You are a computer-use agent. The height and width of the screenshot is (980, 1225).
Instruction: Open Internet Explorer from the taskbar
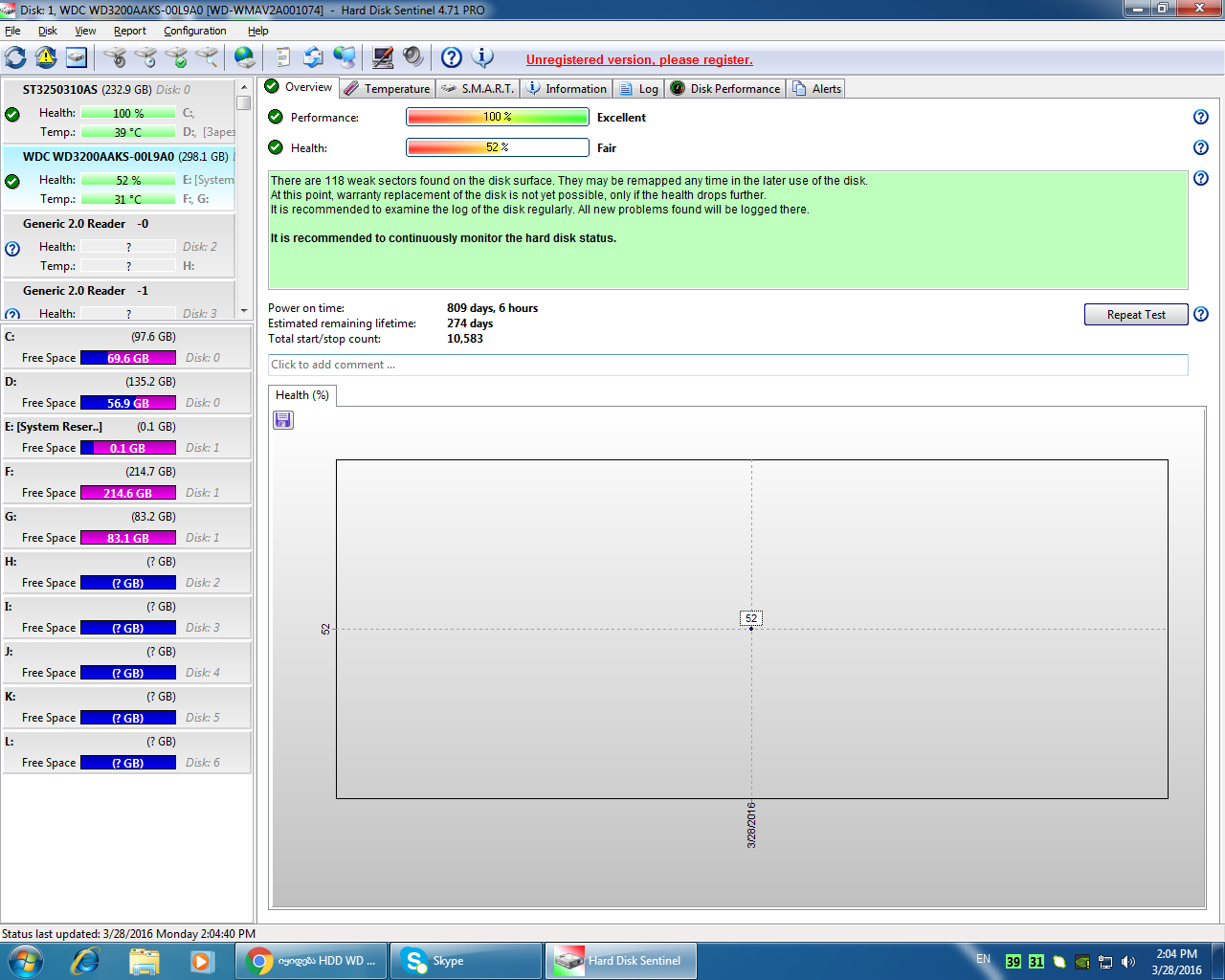click(86, 961)
